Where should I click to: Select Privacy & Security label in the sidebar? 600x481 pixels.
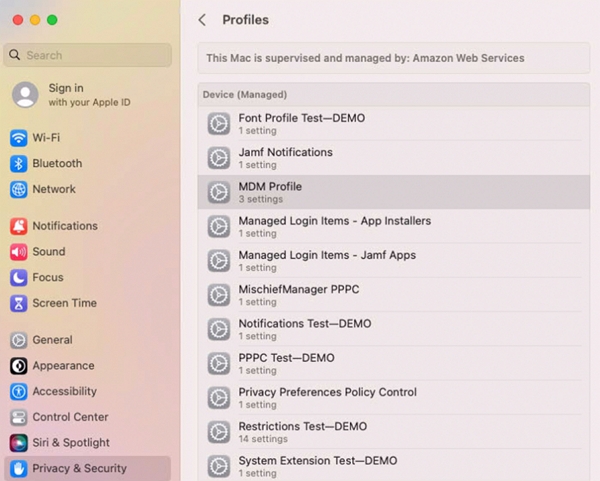point(79,468)
